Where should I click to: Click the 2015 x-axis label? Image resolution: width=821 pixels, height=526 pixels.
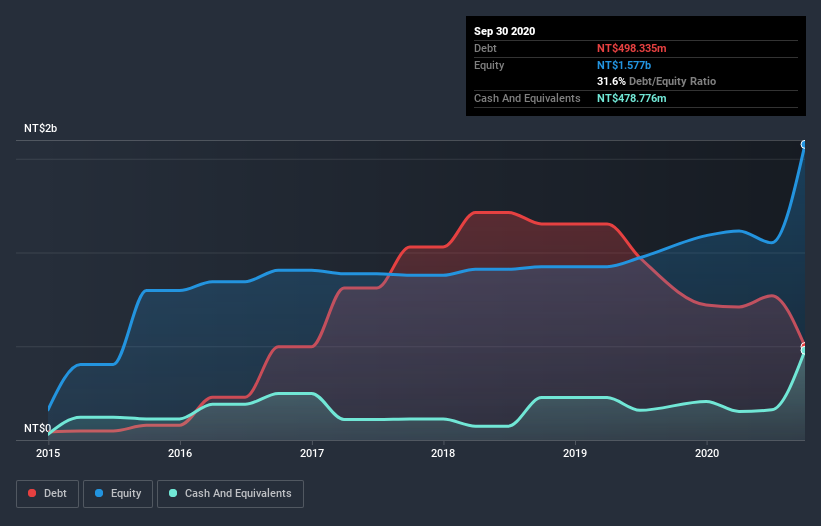coord(48,453)
